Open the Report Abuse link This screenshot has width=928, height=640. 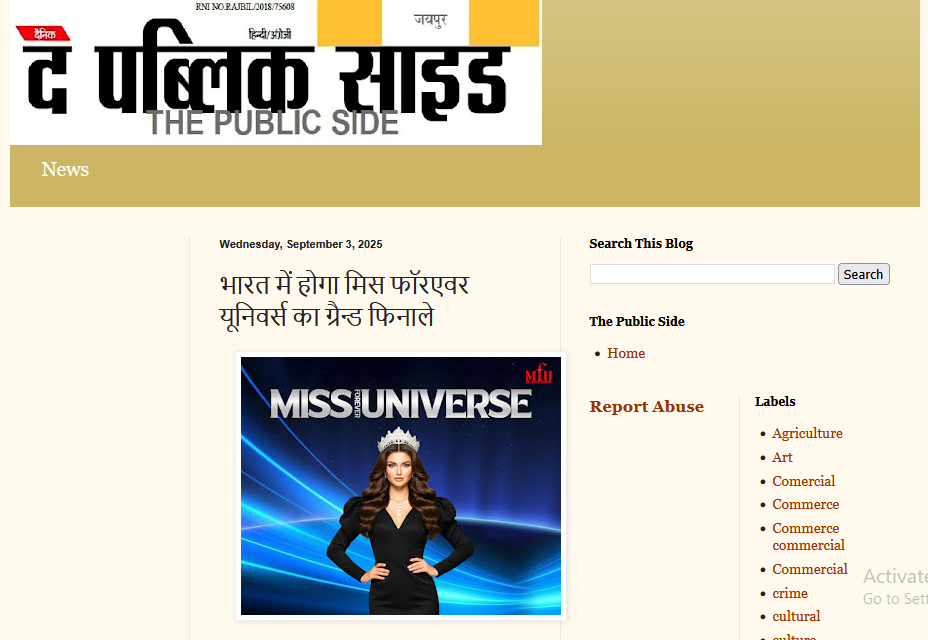(646, 407)
